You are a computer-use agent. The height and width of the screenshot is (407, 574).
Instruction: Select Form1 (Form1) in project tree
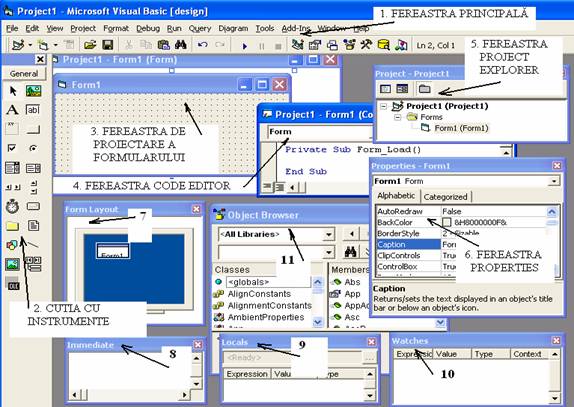461,128
